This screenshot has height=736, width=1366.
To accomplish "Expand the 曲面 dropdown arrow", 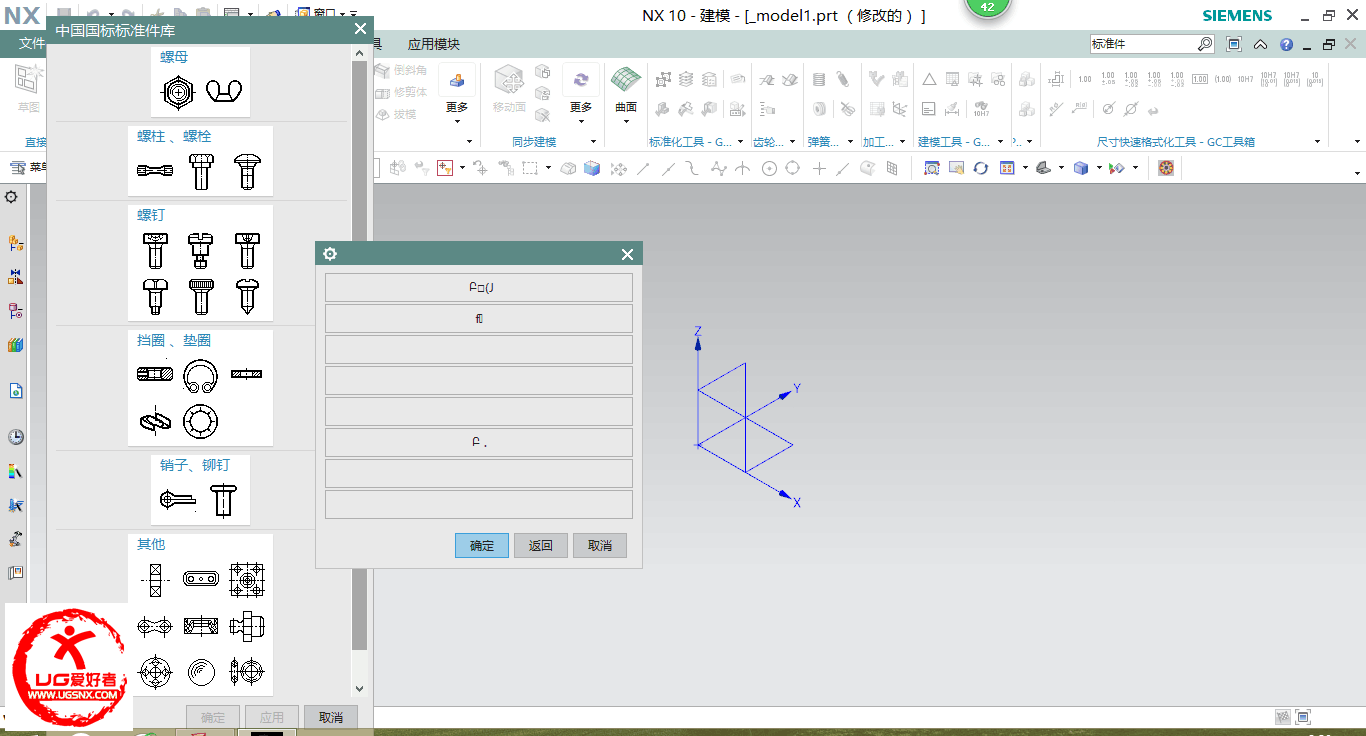I will (x=626, y=122).
